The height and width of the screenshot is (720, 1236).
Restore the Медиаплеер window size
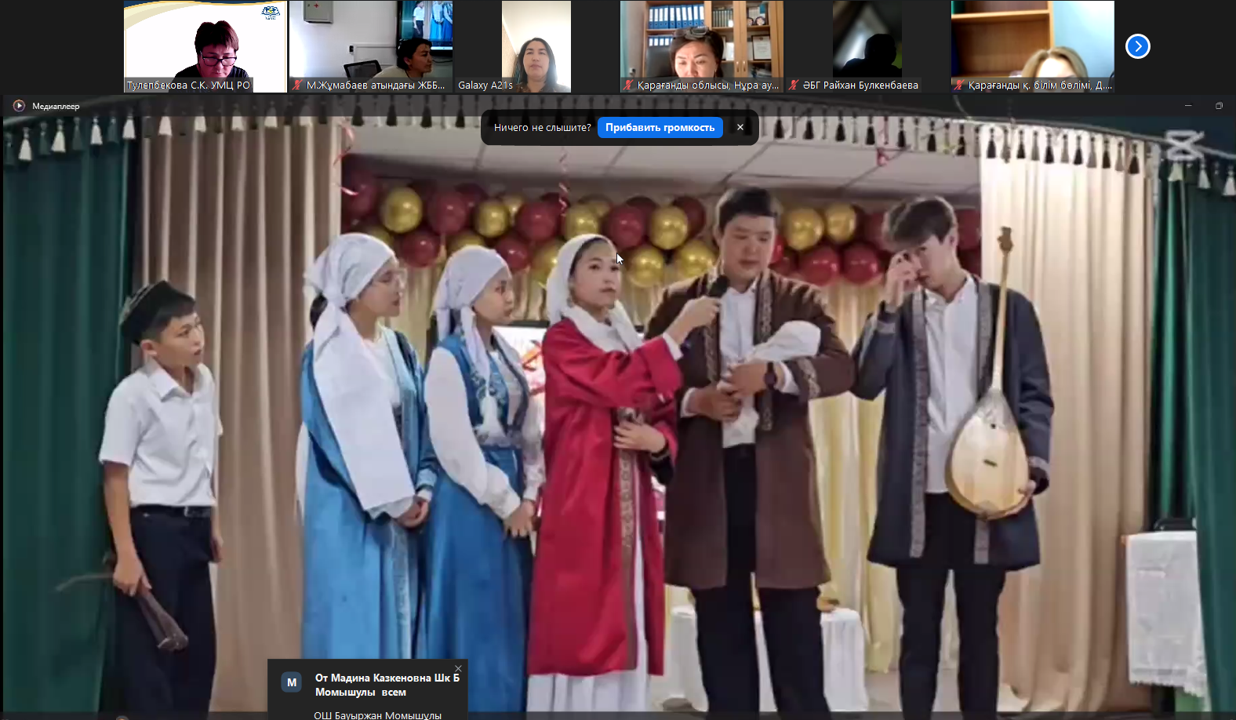1219,106
